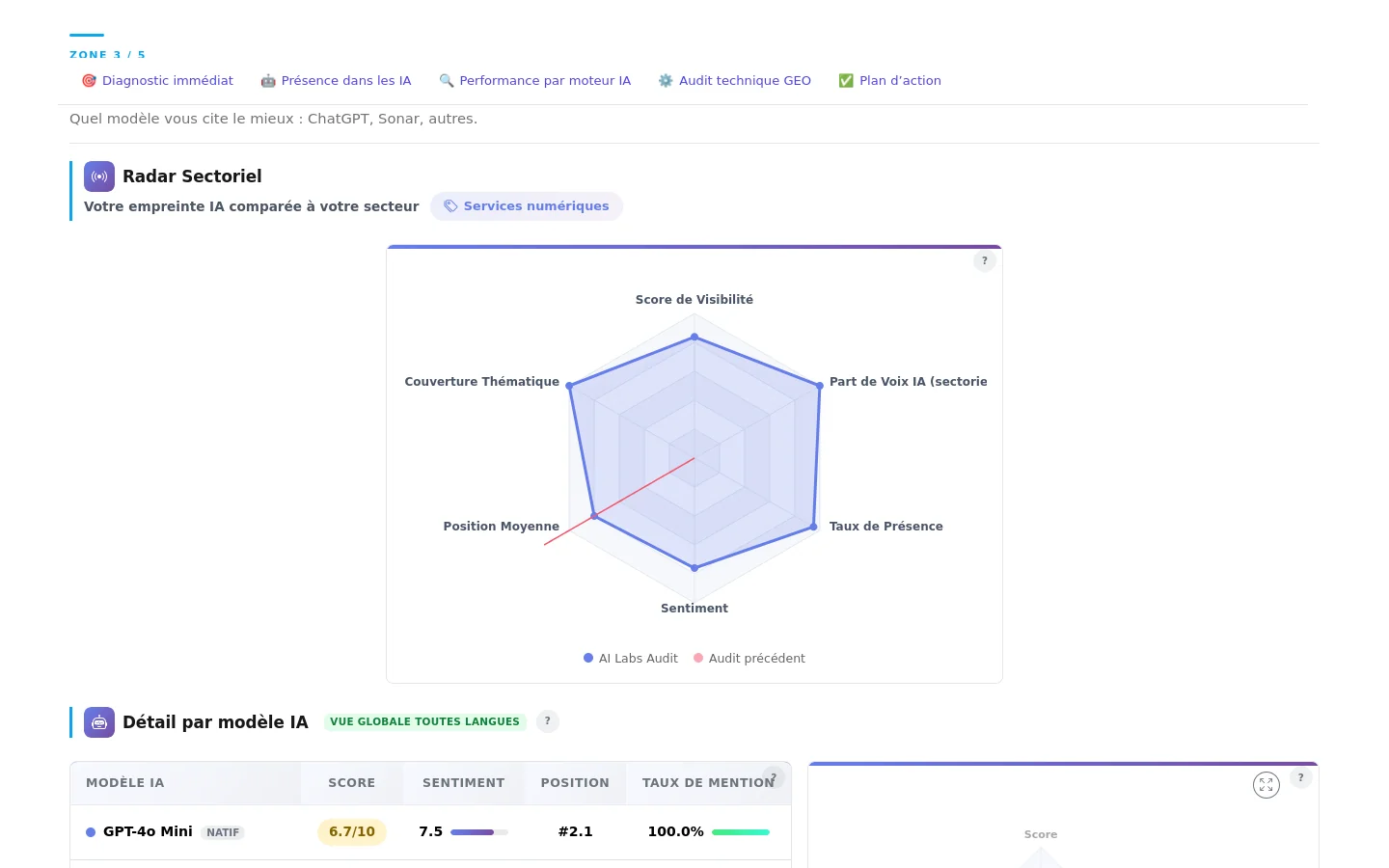Toggle AI Labs Audit legend series

pos(631,659)
